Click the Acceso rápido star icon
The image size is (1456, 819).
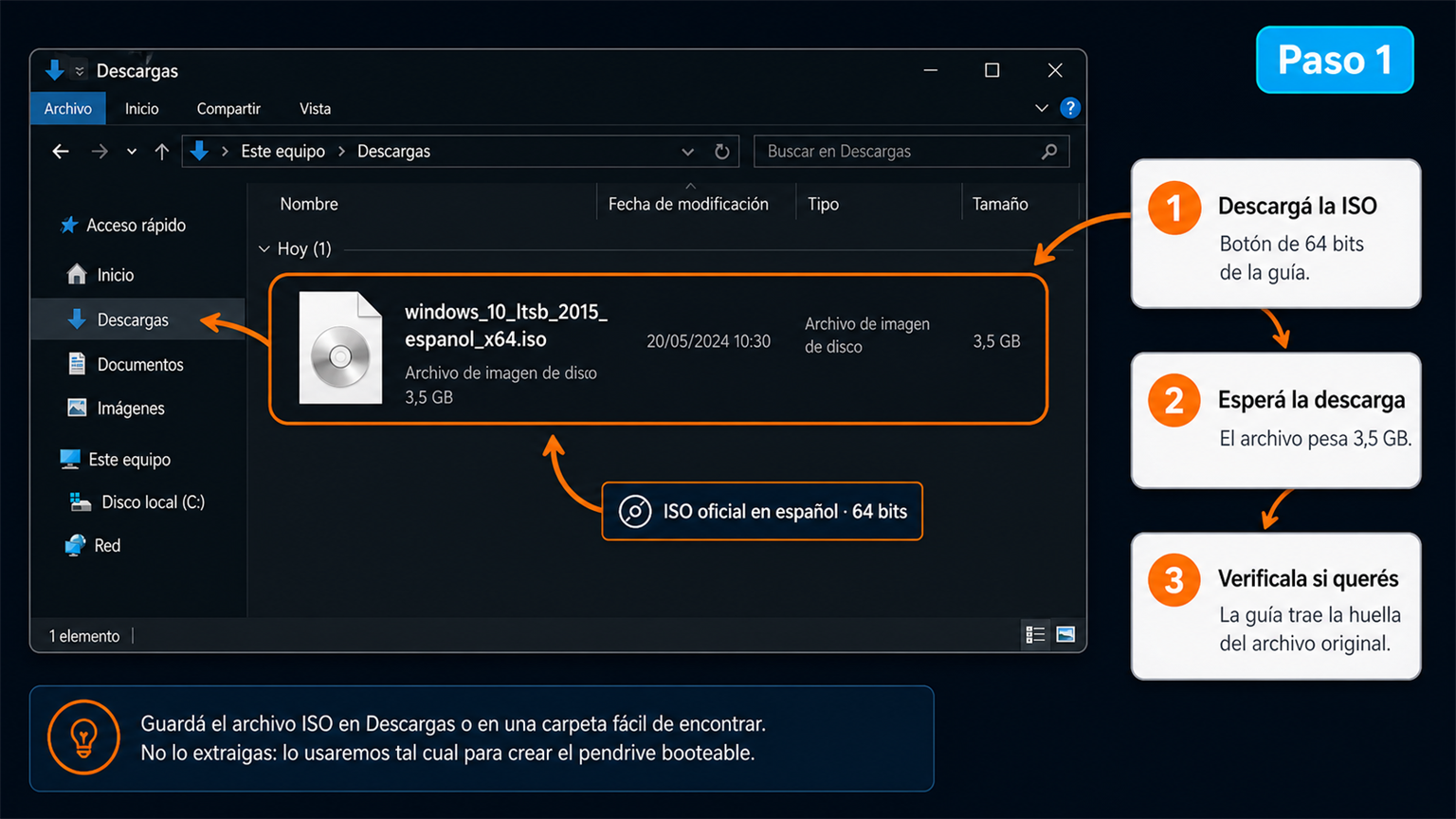click(x=68, y=226)
